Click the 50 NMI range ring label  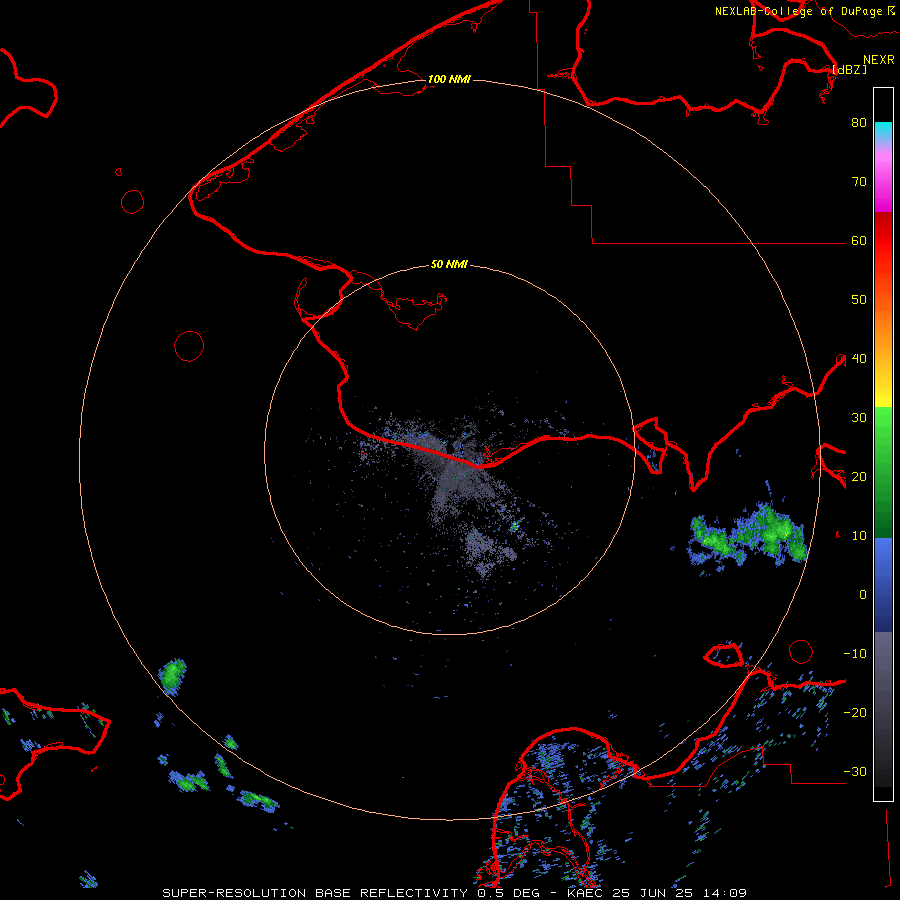coord(449,264)
